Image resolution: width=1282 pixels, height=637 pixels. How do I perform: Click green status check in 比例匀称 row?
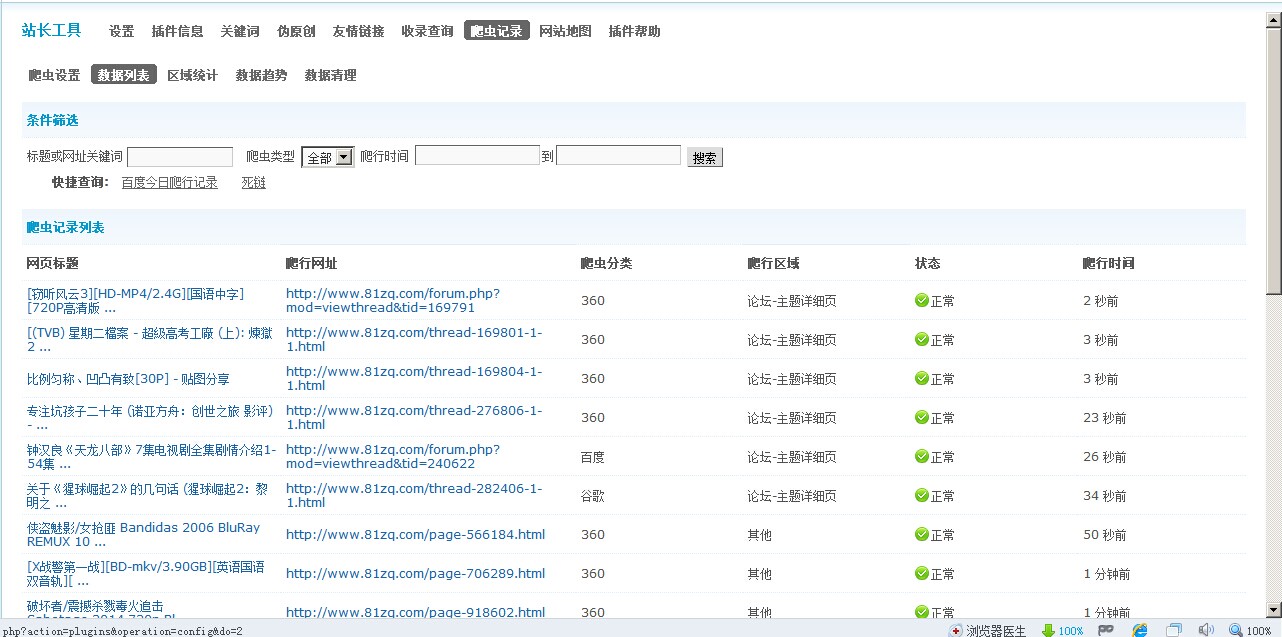(922, 378)
